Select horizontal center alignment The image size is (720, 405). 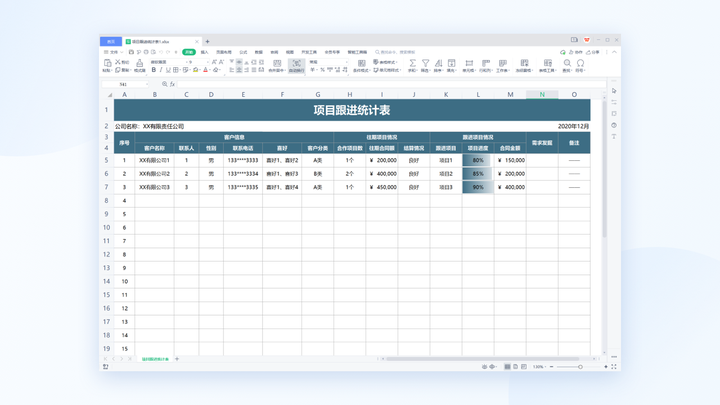pos(239,70)
